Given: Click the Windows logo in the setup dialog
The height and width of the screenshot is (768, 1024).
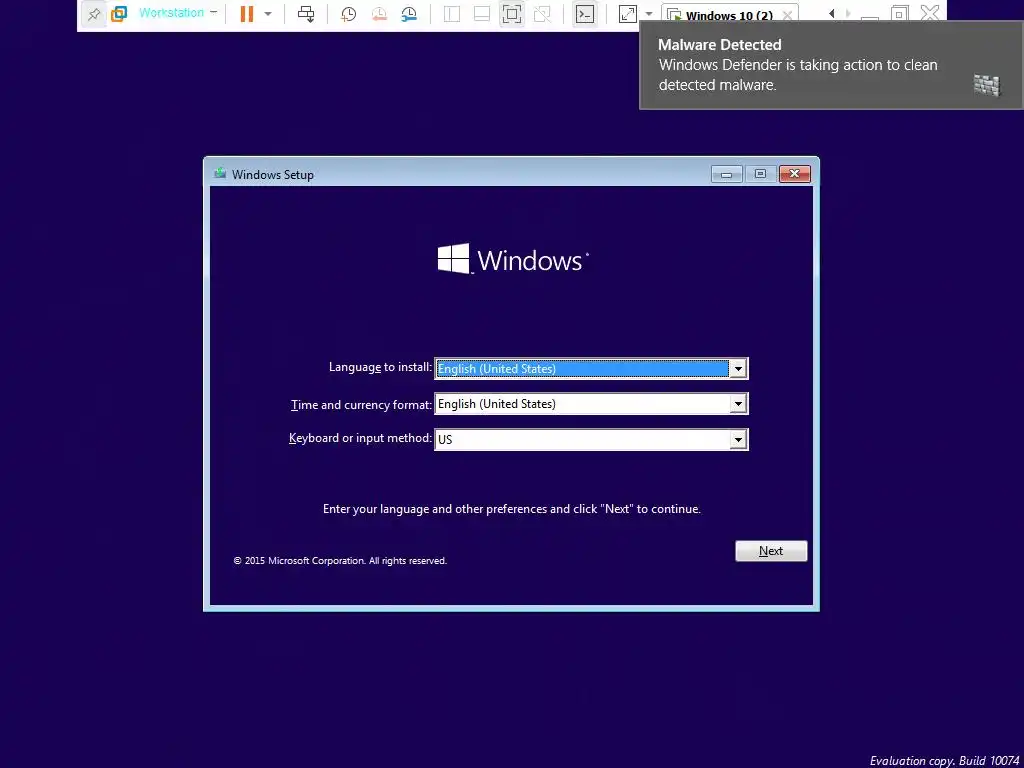Looking at the screenshot, I should (513, 259).
